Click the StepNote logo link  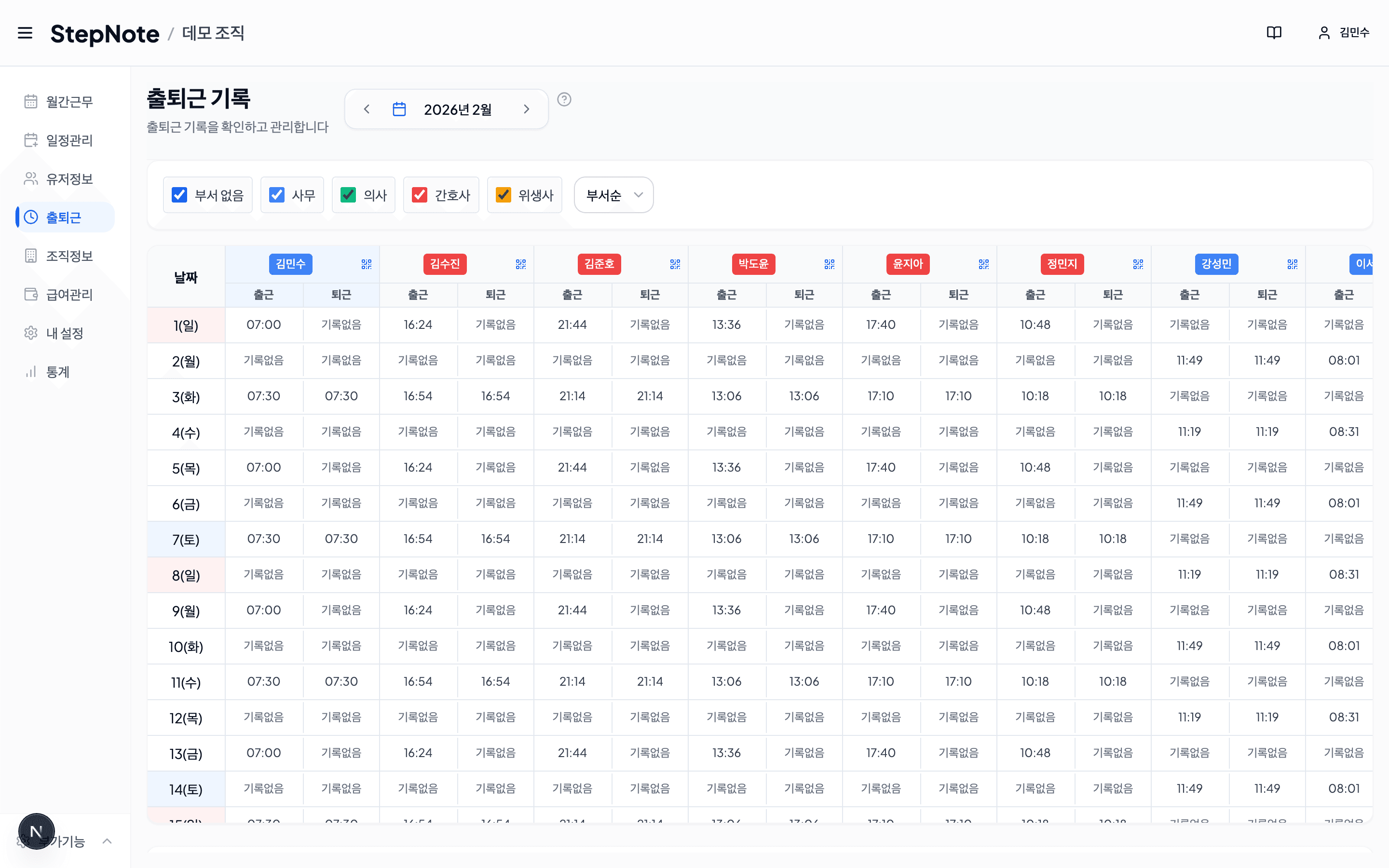click(x=105, y=33)
